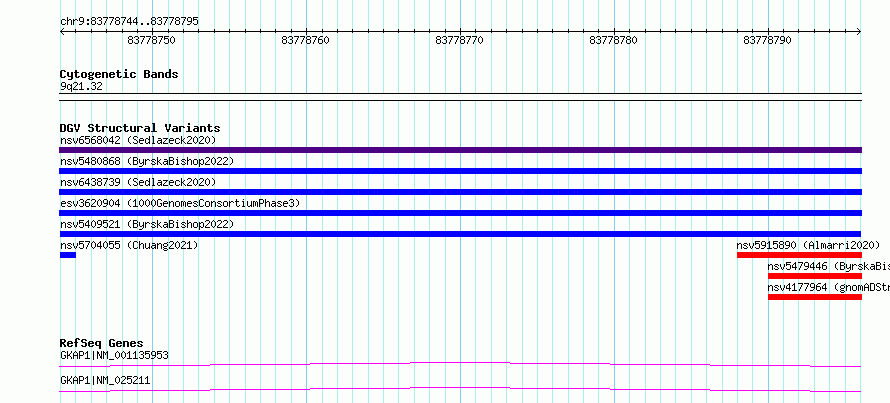Open variant nsv5409521 (ByrskaBishop2022) label
Viewport: 890px width, 403px height.
click(147, 224)
